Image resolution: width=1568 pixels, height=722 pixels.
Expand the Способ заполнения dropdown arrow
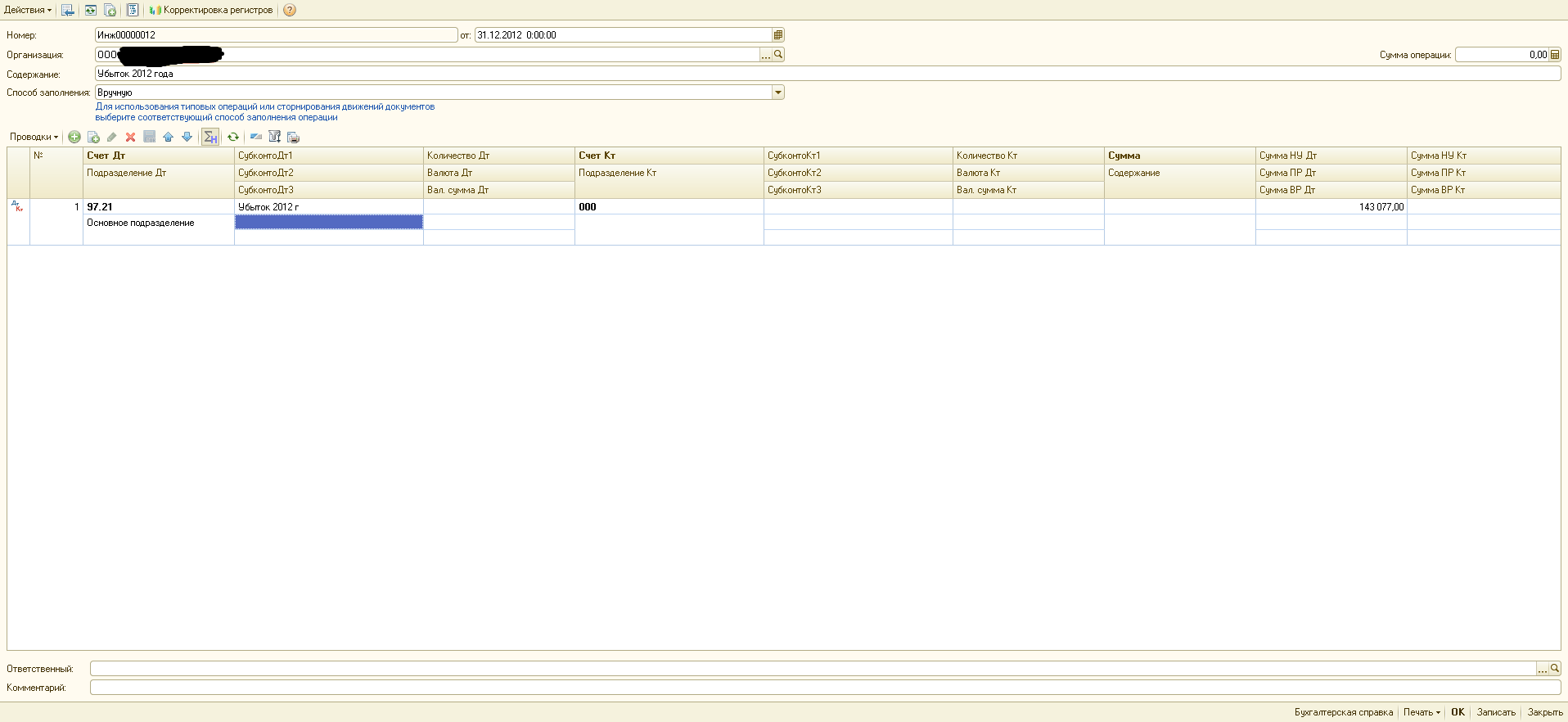click(778, 93)
